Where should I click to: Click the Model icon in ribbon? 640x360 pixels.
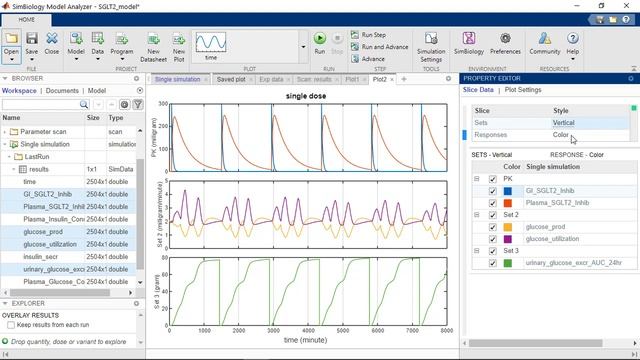point(76,39)
